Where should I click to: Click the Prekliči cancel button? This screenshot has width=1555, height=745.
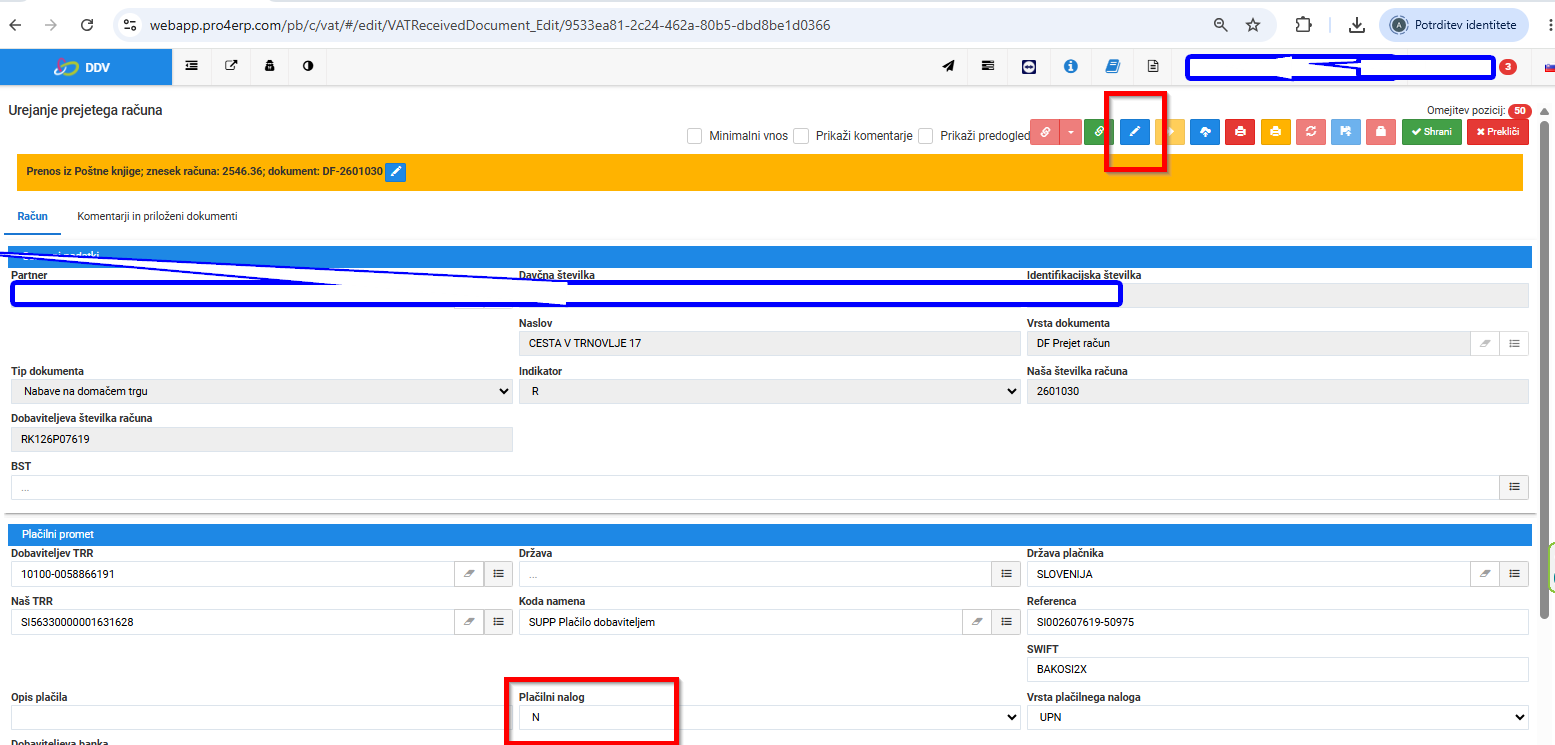(x=1498, y=131)
